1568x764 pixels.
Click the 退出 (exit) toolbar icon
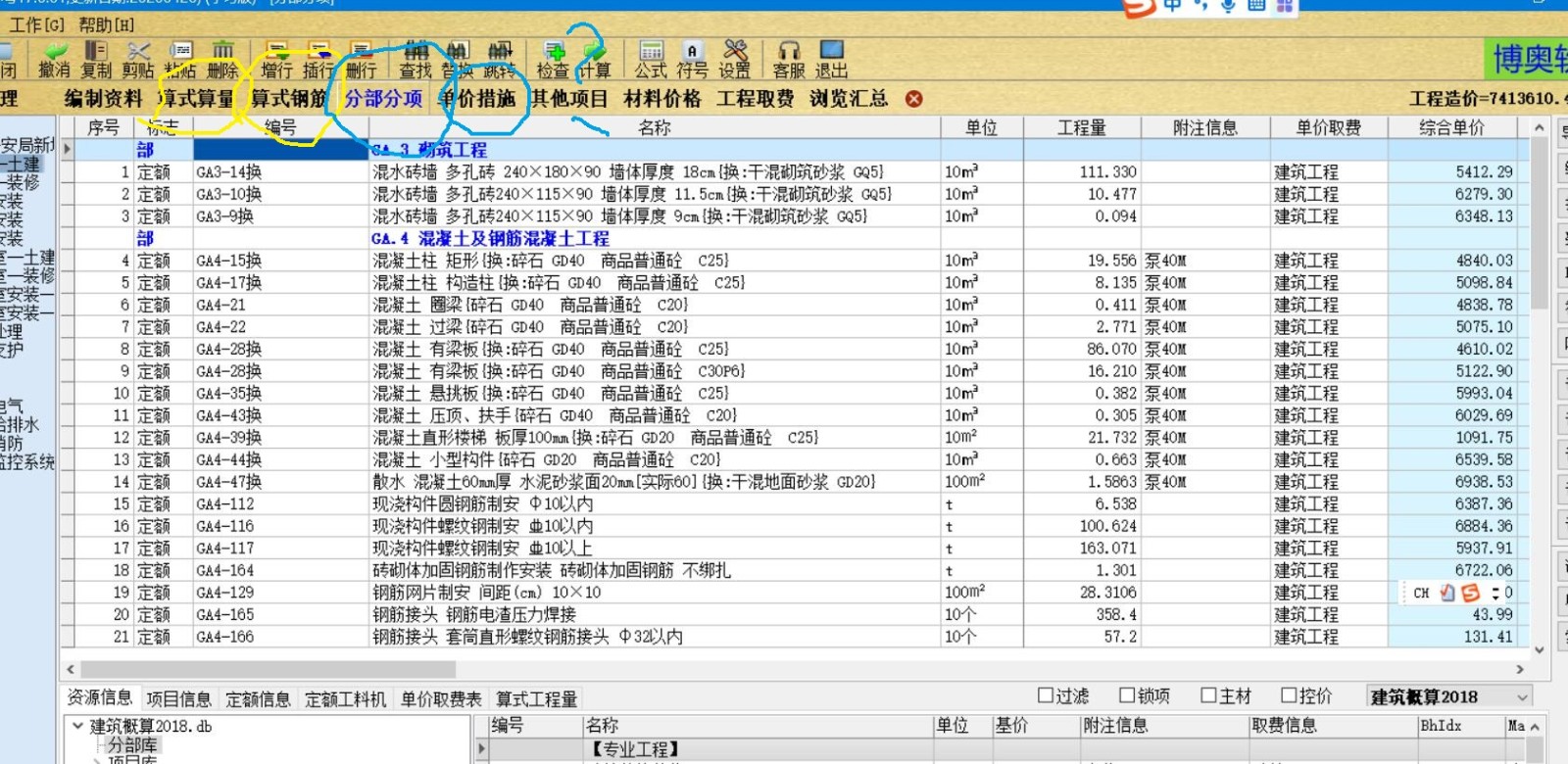[831, 59]
